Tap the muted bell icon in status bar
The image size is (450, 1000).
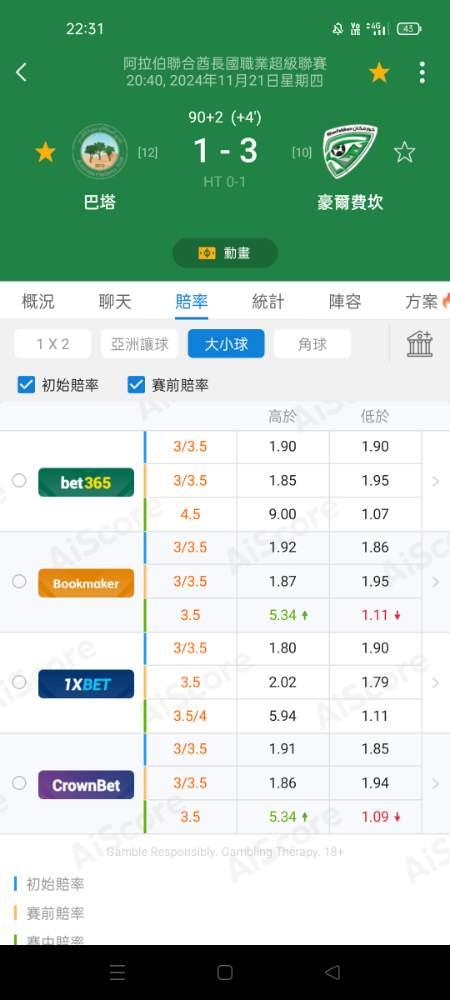coord(338,29)
